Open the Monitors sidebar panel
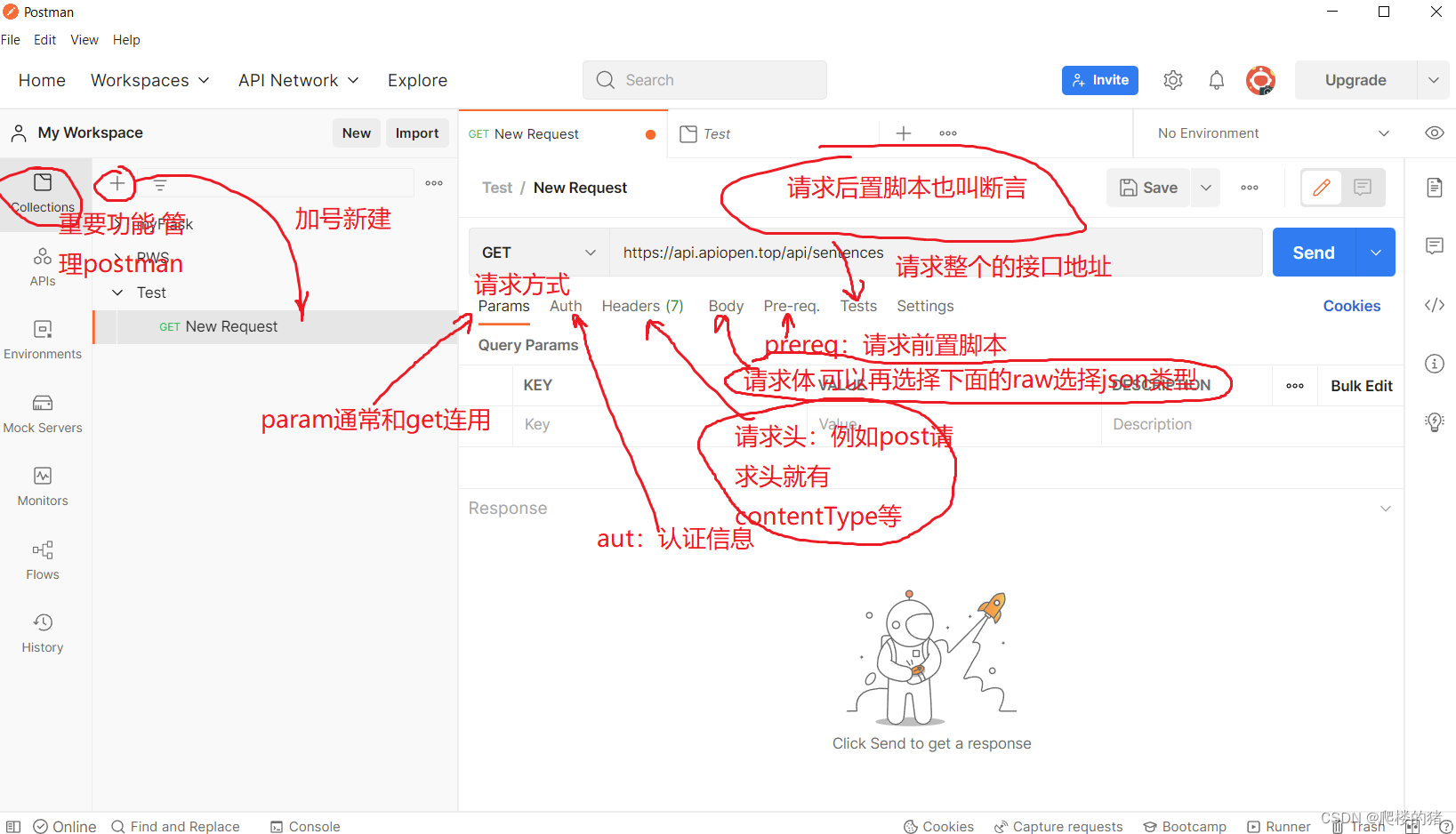This screenshot has height=834, width=1456. [x=43, y=486]
